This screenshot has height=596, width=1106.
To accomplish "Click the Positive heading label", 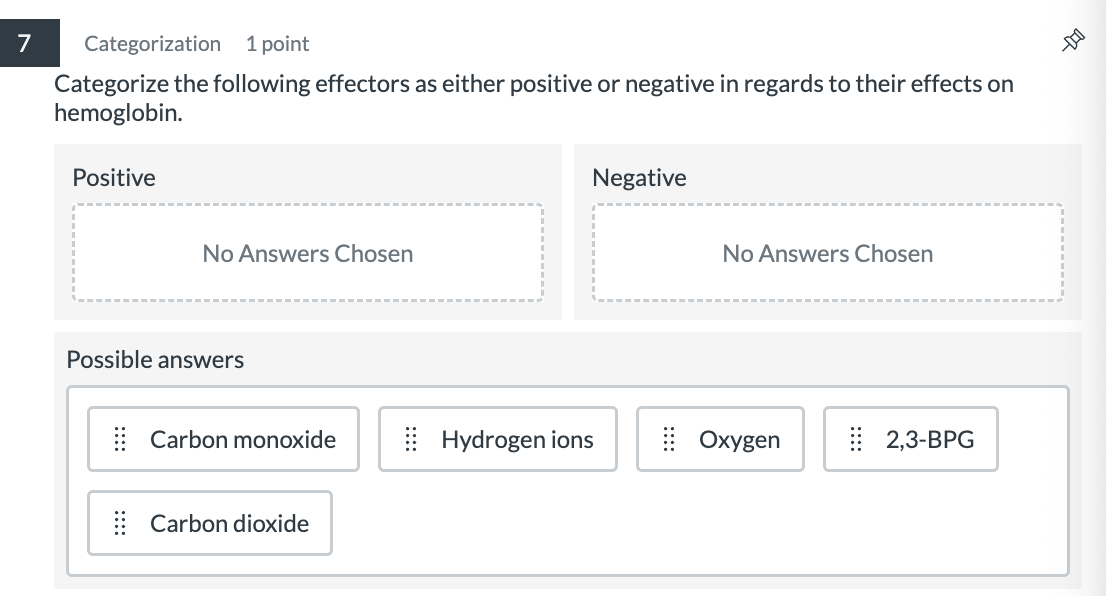I will tap(113, 177).
